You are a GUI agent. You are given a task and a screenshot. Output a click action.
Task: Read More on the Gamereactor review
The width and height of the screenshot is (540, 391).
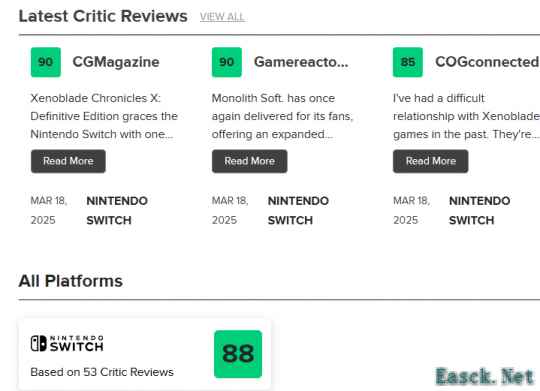pyautogui.click(x=250, y=161)
